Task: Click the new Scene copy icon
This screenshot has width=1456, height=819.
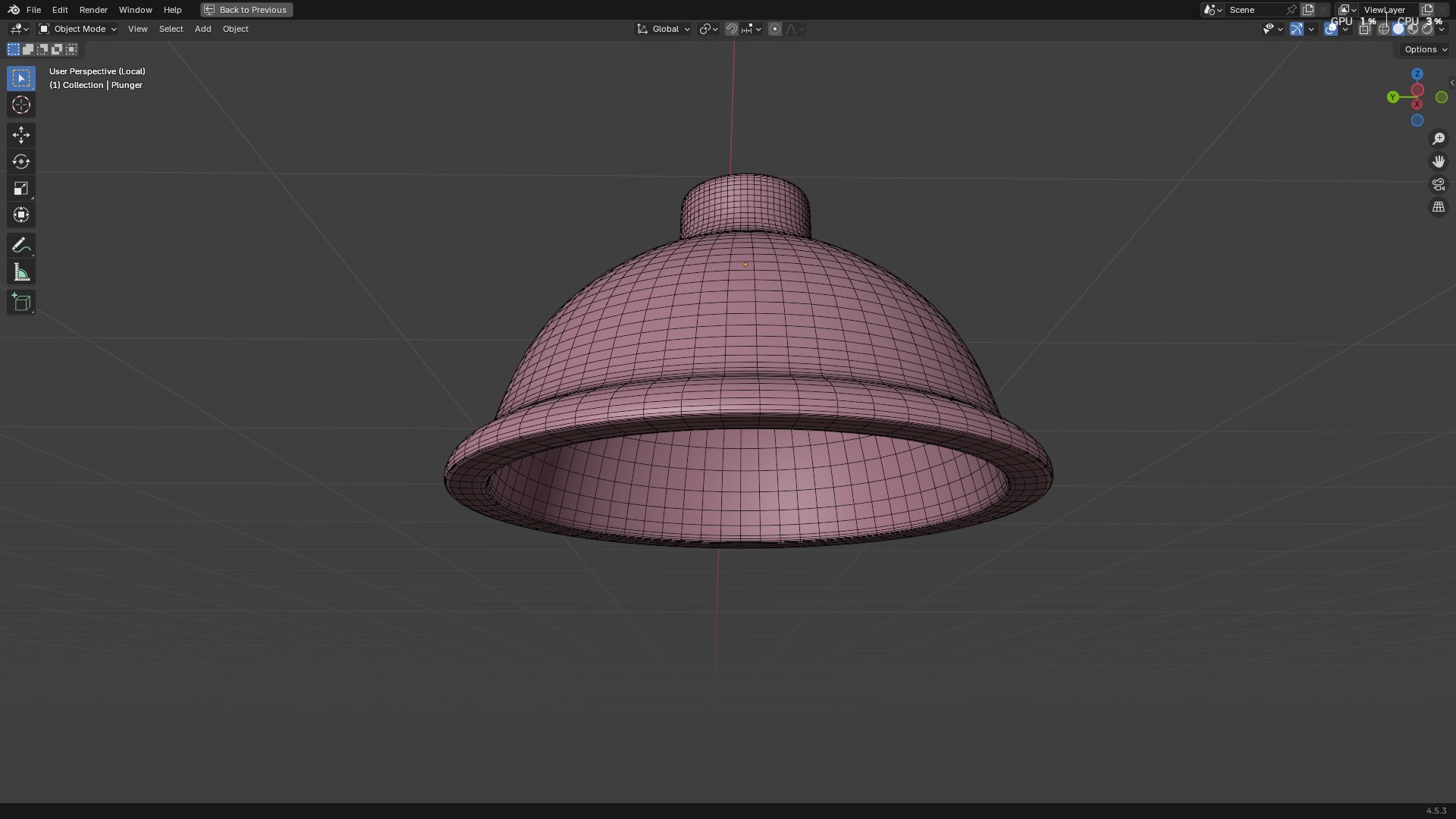Action: point(1307,10)
